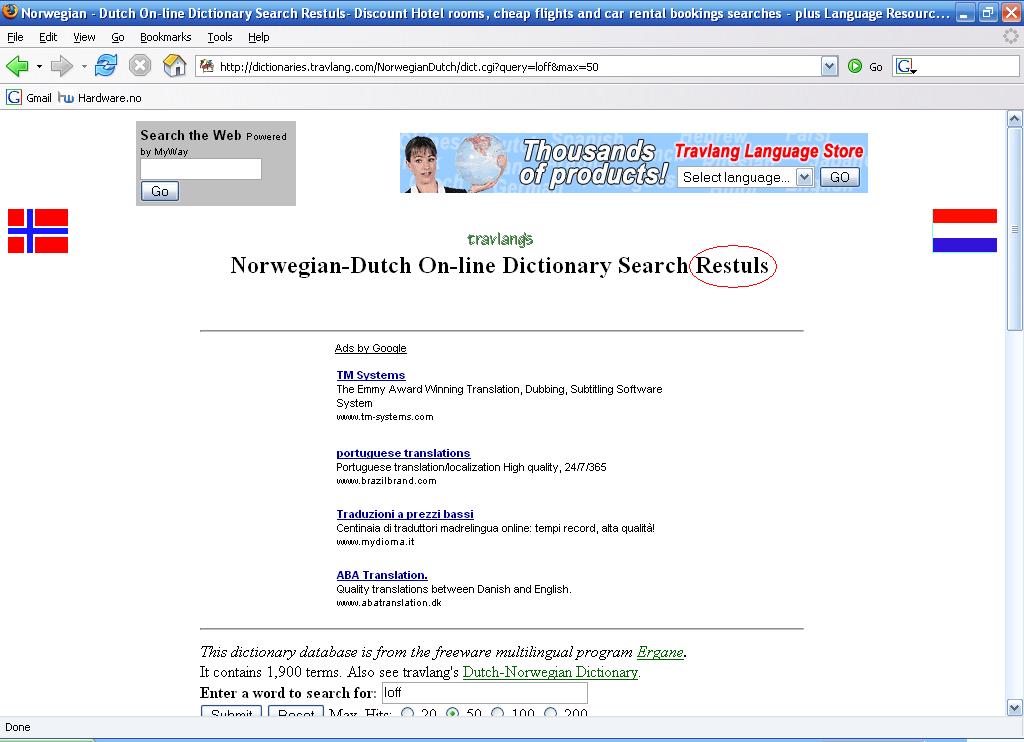Click the throbber activity icon

(x=1010, y=37)
